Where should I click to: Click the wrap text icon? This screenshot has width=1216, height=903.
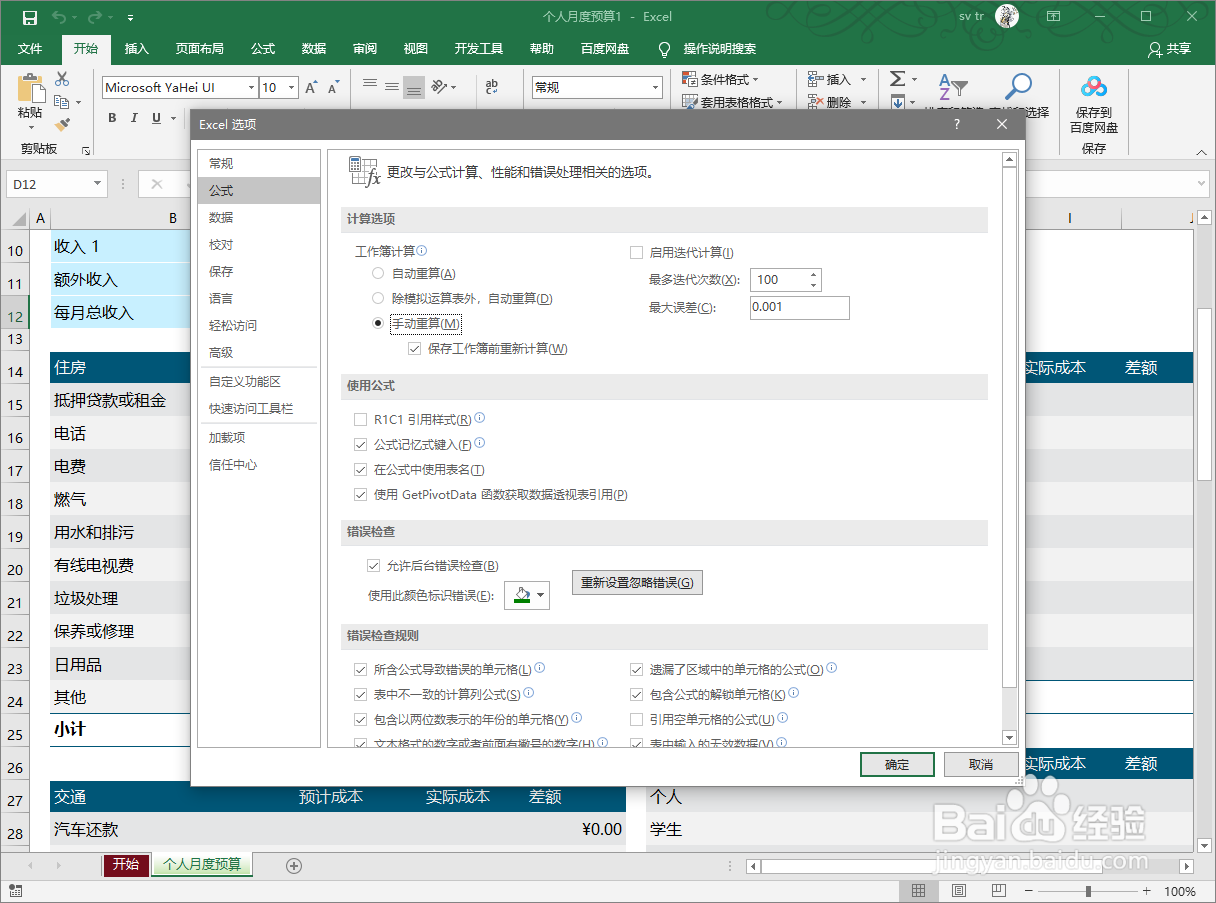[492, 87]
